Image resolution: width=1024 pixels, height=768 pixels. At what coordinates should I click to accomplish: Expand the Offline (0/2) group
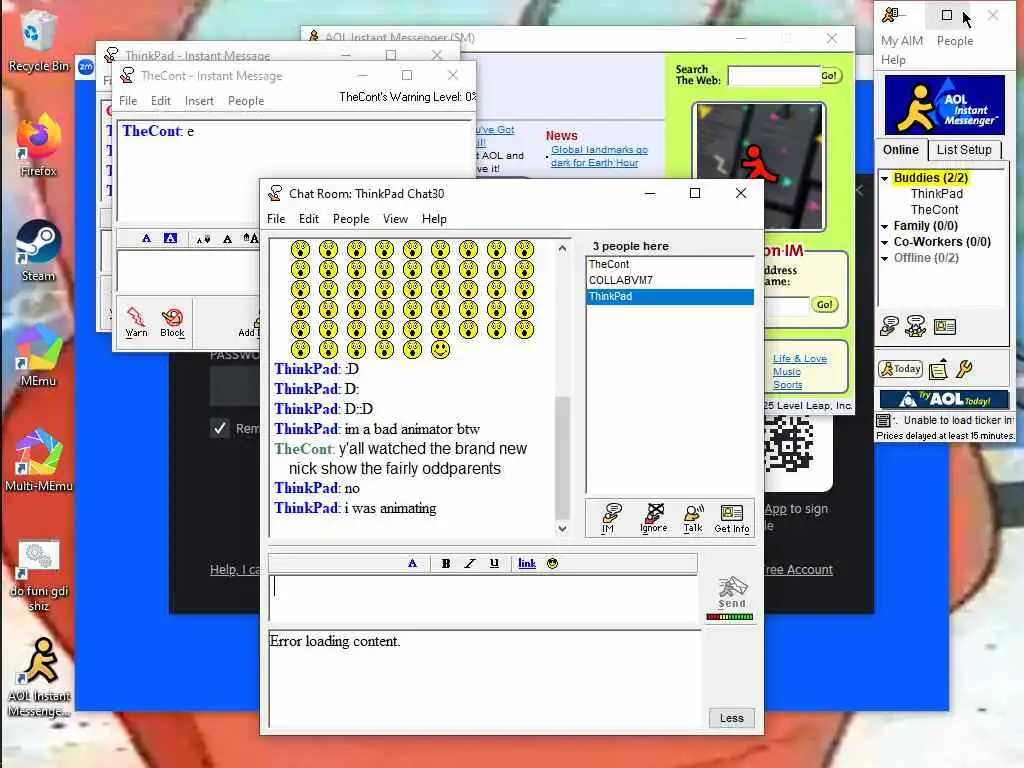point(885,259)
